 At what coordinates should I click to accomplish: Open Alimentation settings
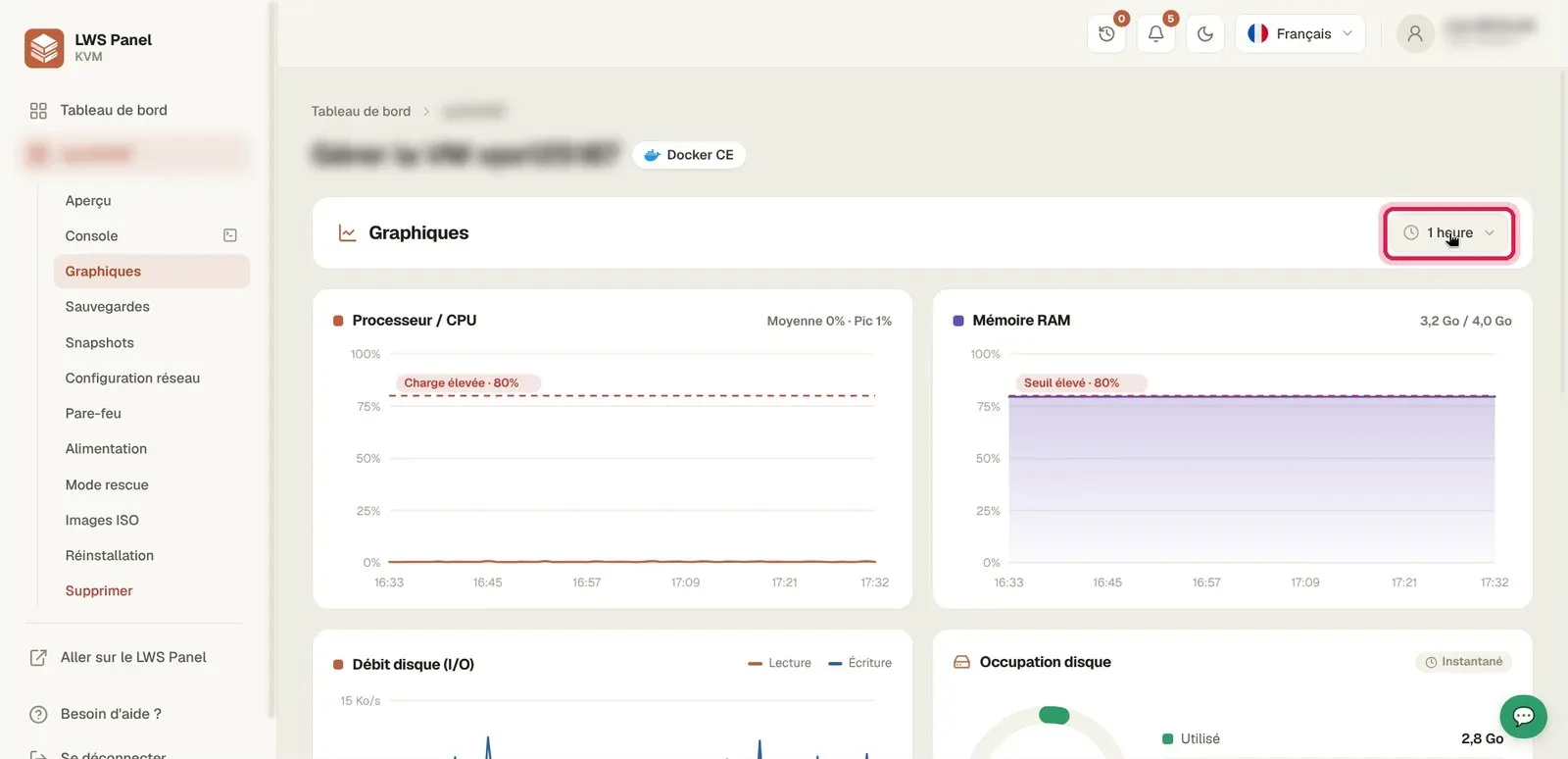(106, 449)
